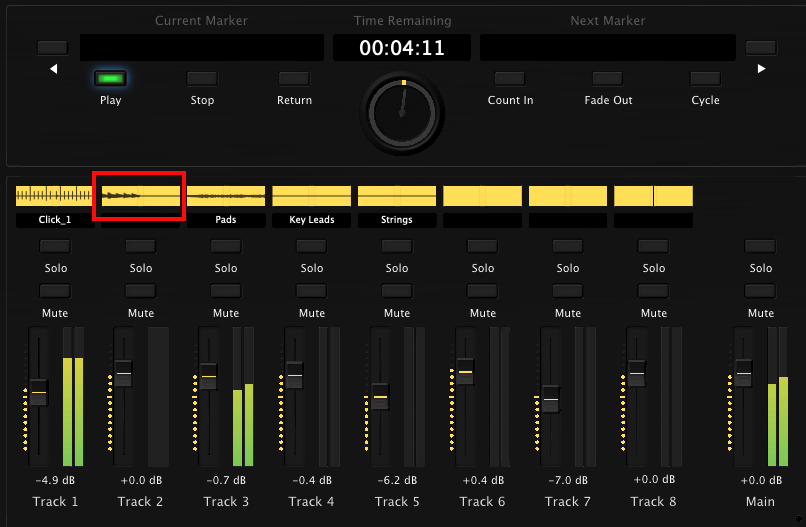Viewport: 806px width, 527px height.
Task: Solo the Main channel
Action: (760, 246)
